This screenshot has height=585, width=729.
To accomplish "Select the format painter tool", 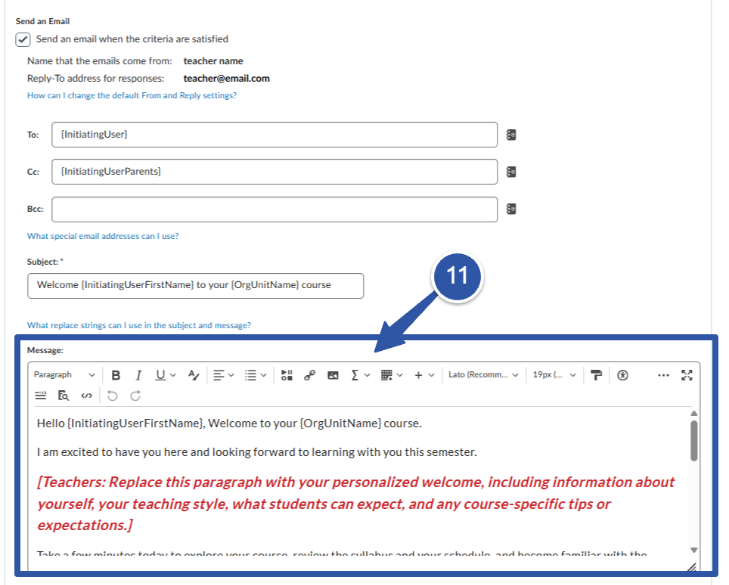I will pyautogui.click(x=596, y=375).
